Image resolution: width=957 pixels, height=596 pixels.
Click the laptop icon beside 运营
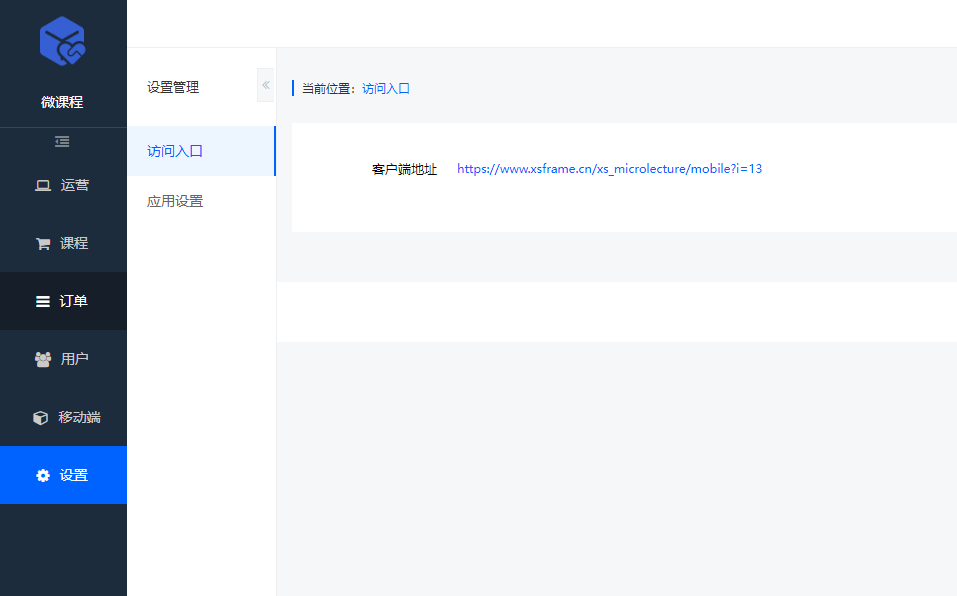[43, 185]
